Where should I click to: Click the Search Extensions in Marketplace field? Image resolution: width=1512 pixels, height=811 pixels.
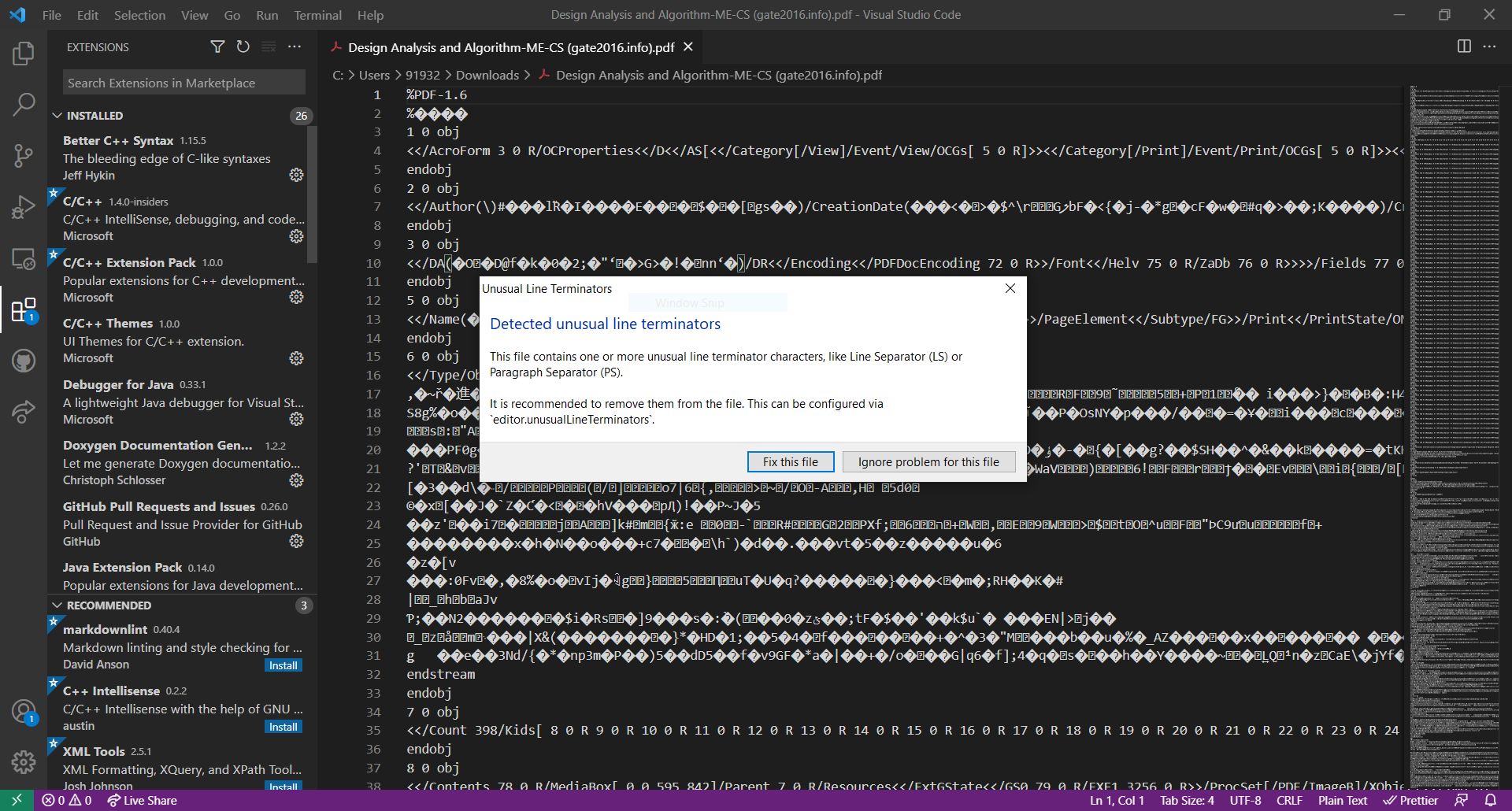pos(183,82)
